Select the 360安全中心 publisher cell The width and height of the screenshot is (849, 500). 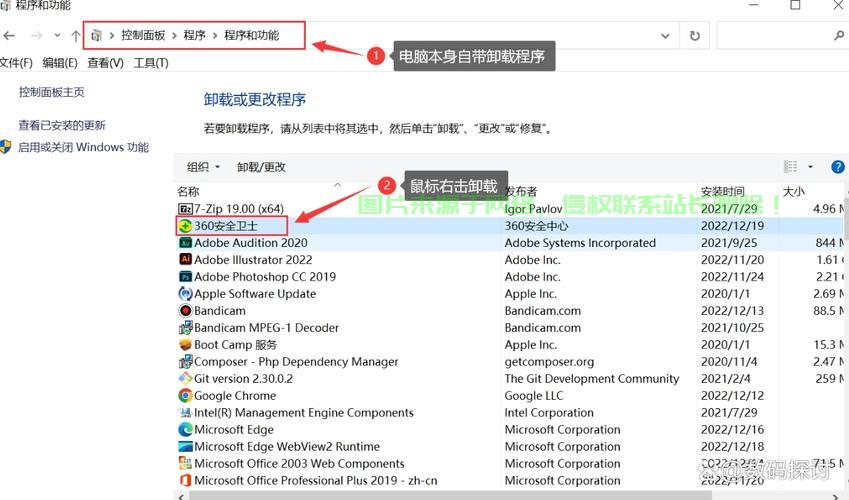coord(536,226)
